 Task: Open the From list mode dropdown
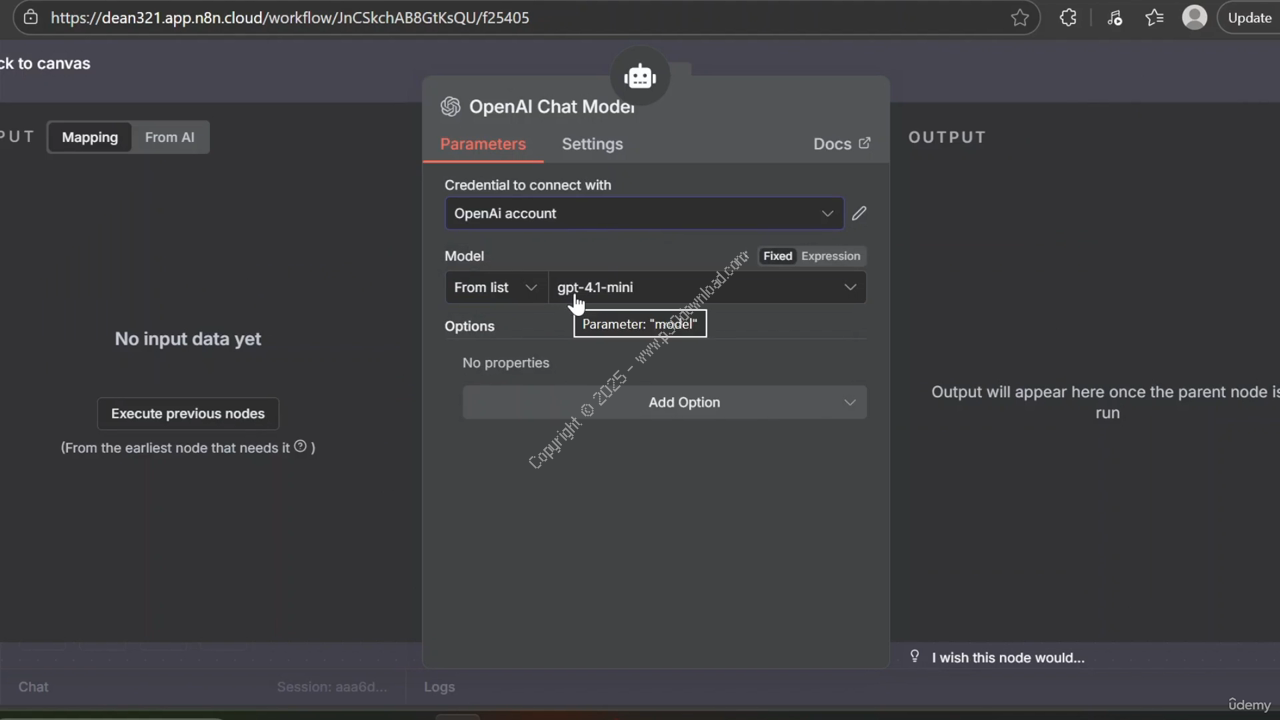495,287
